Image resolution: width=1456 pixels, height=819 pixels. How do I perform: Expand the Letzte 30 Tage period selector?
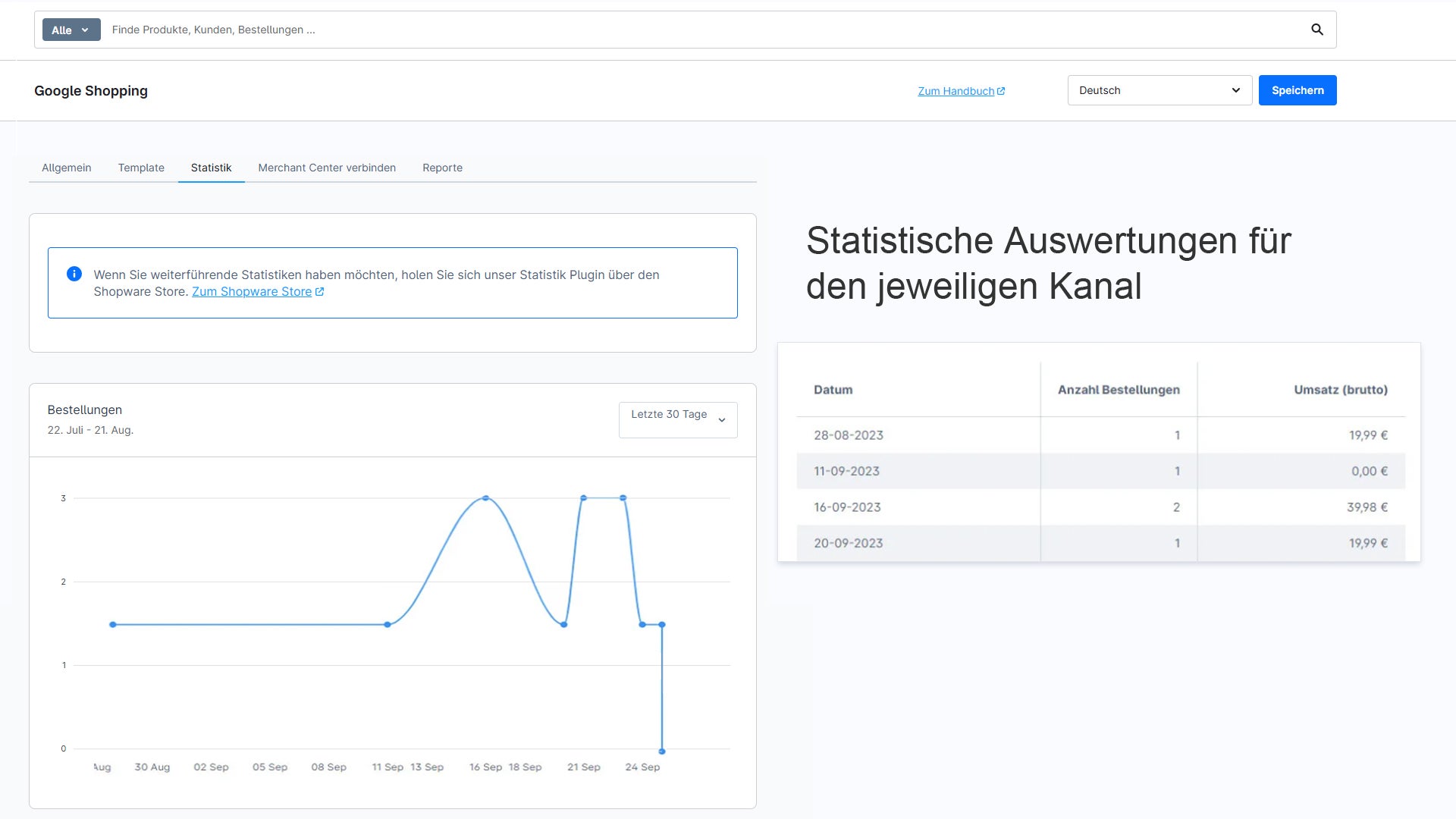[678, 419]
